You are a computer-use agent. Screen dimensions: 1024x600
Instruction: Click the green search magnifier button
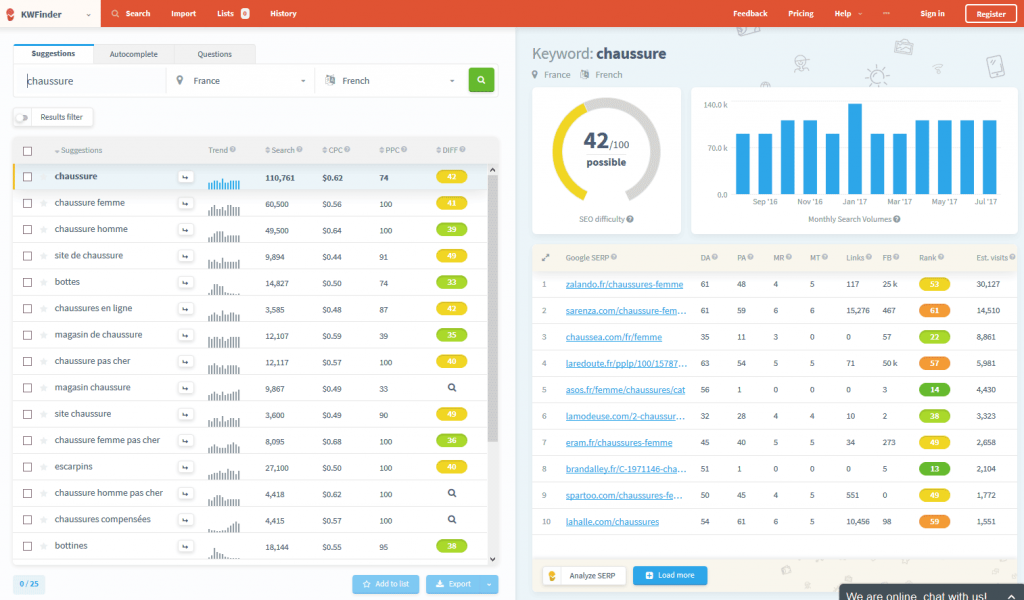(481, 80)
